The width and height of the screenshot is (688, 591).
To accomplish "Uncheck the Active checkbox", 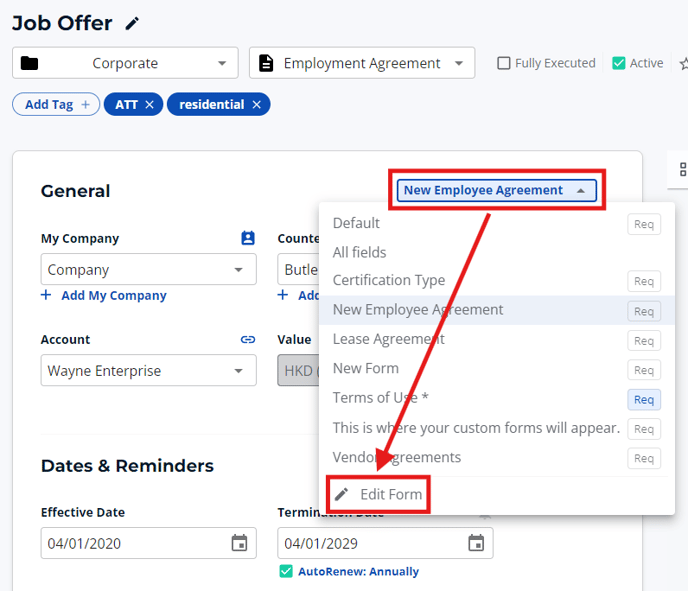I will point(619,63).
